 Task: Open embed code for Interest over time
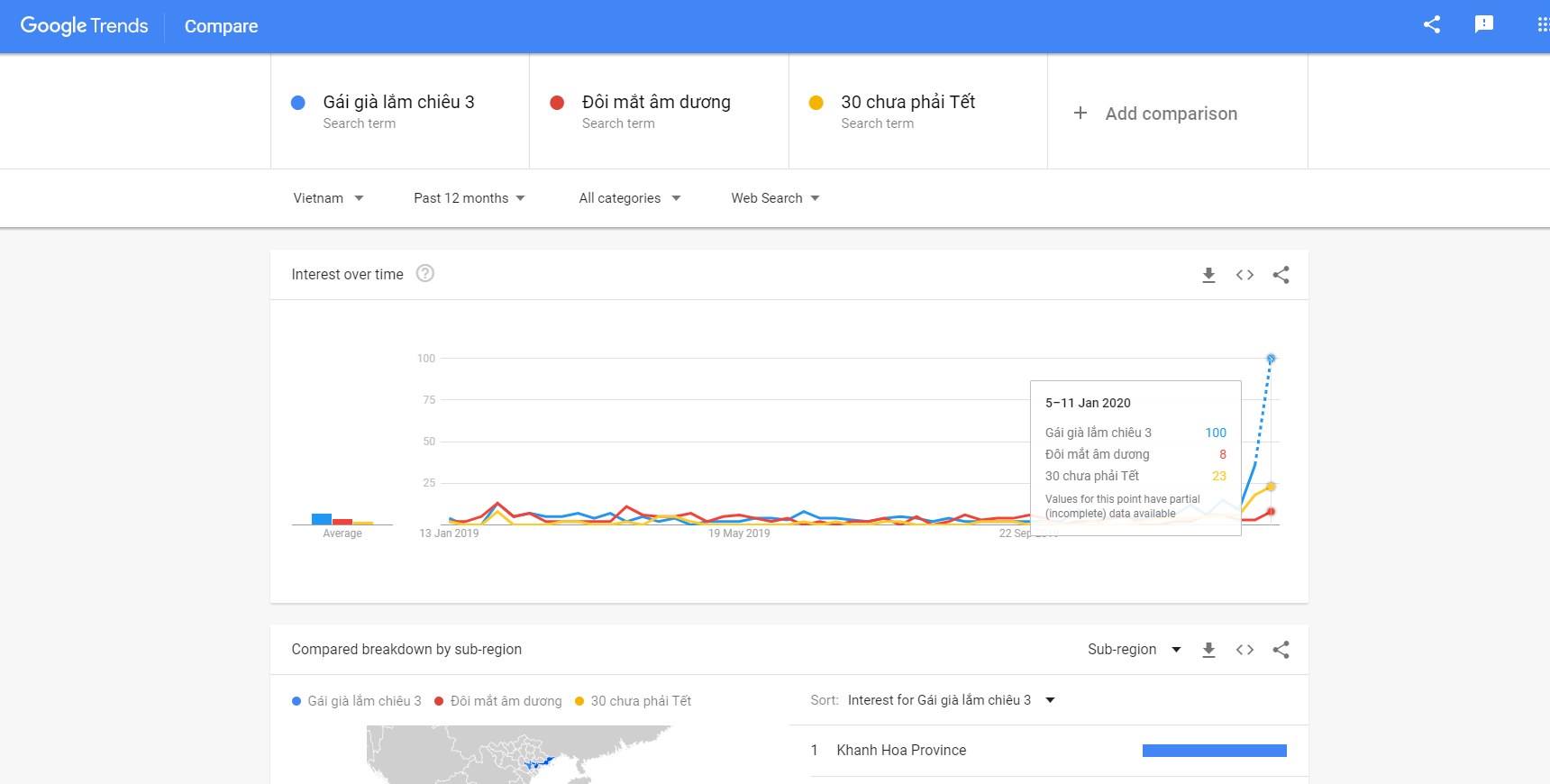[1245, 275]
